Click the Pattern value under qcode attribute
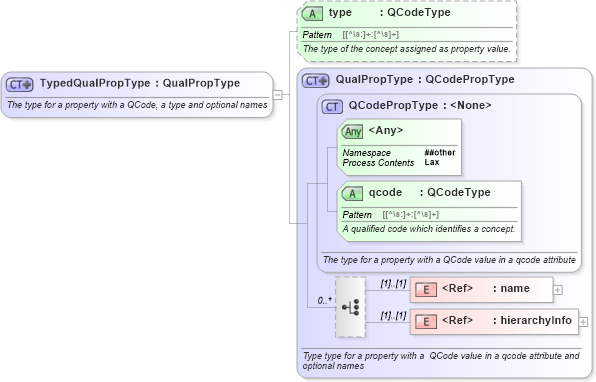596x382 pixels. tap(411, 214)
